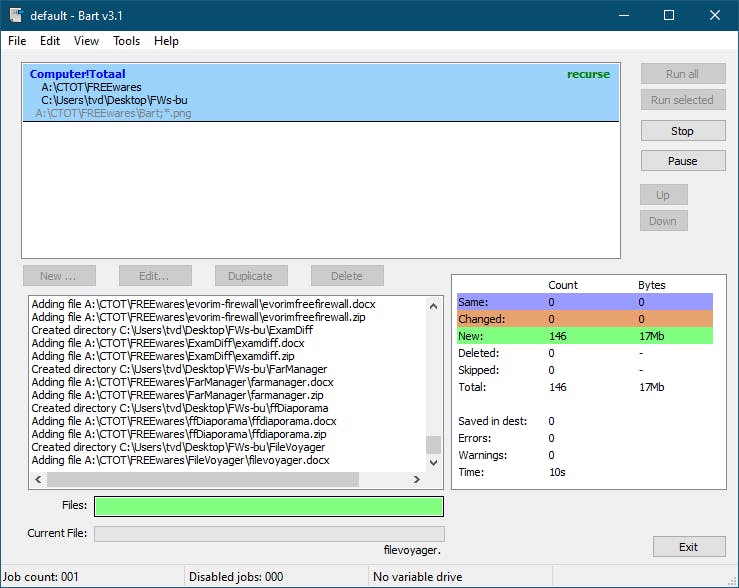Click log line Created directory ffDiaporama
Screen dimensions: 739x588
pyautogui.click(x=180, y=408)
